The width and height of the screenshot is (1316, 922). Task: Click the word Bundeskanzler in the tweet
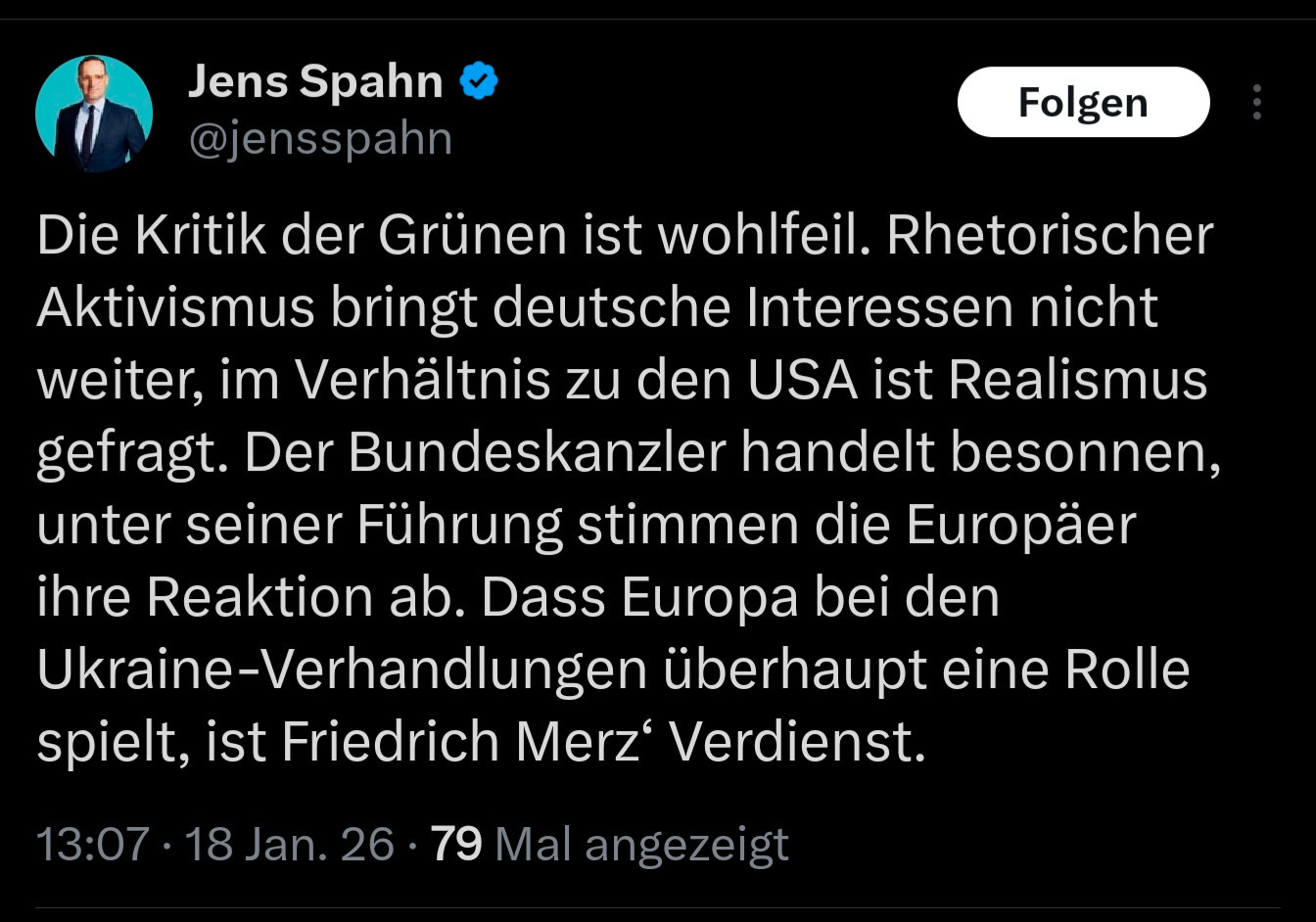pyautogui.click(x=537, y=453)
